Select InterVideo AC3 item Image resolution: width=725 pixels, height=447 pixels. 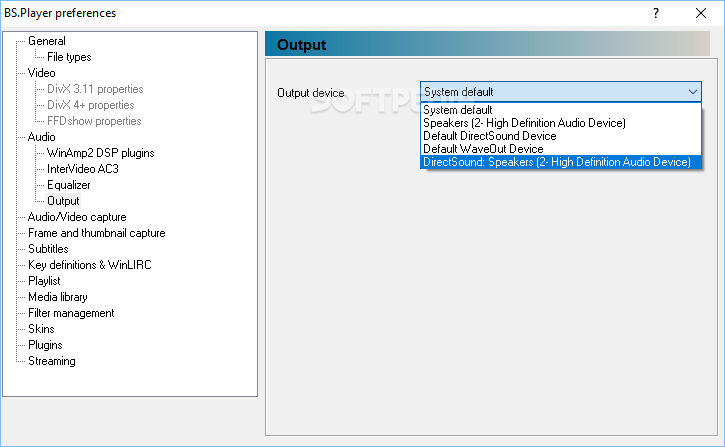[x=83, y=169]
